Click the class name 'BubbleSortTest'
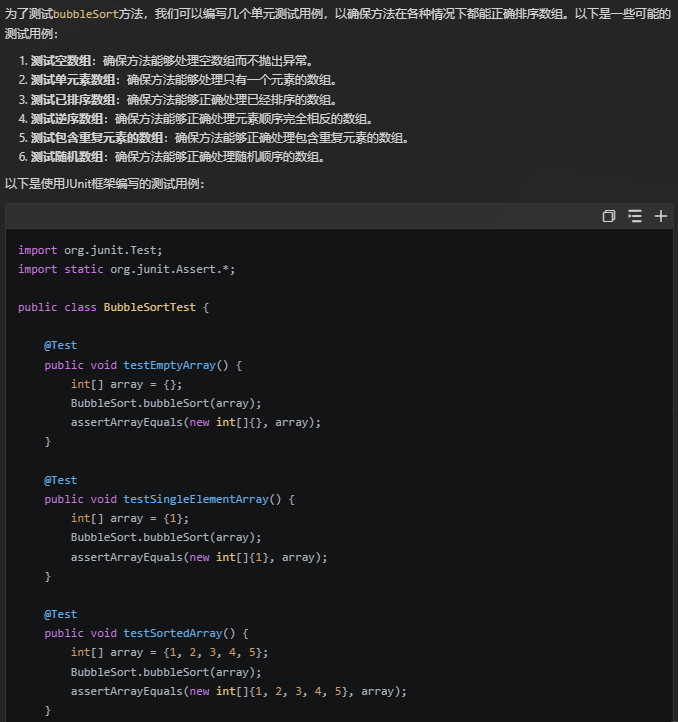Image resolution: width=678 pixels, height=722 pixels. pos(150,307)
